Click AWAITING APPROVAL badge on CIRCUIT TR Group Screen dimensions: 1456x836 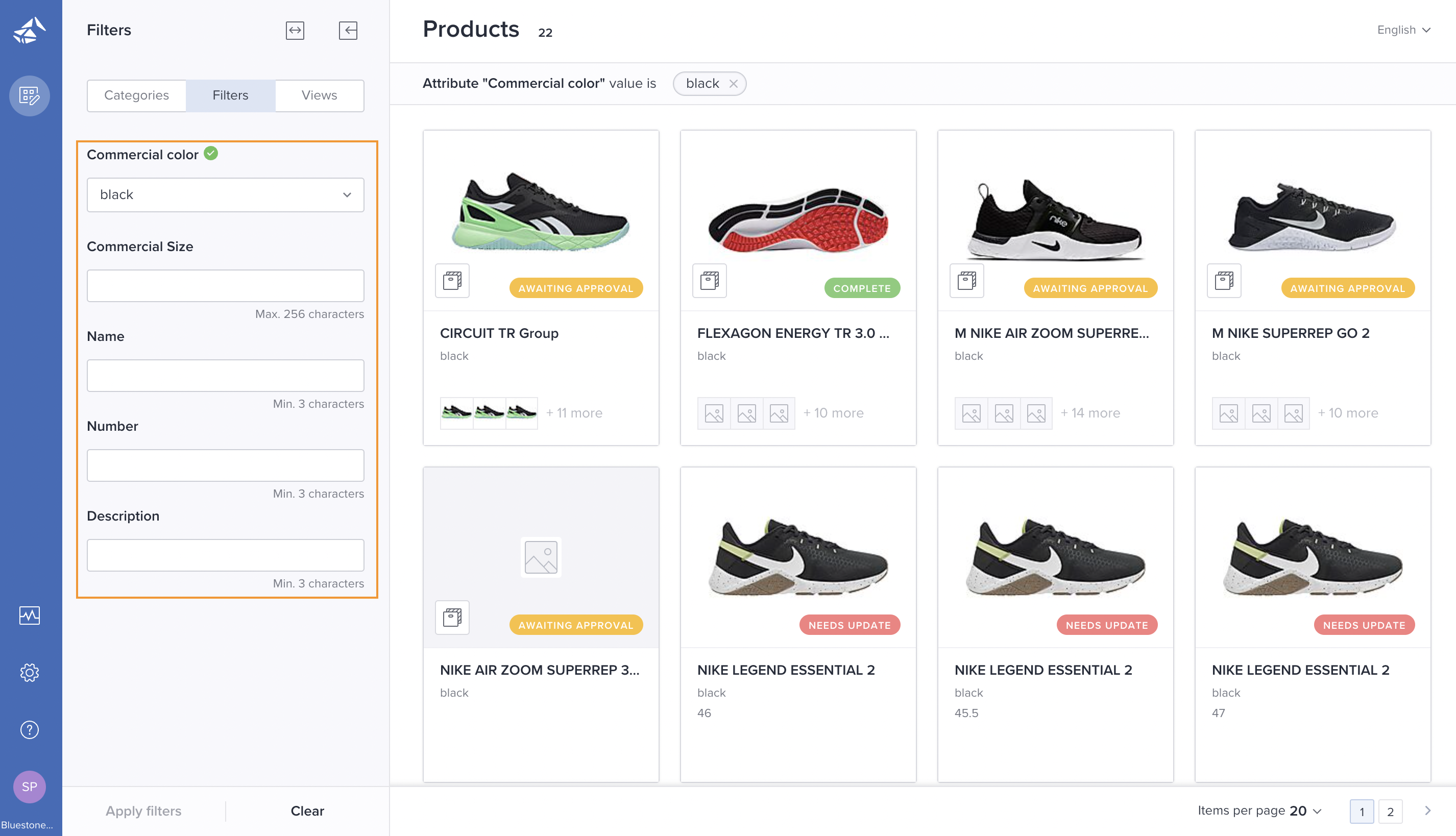pos(575,288)
